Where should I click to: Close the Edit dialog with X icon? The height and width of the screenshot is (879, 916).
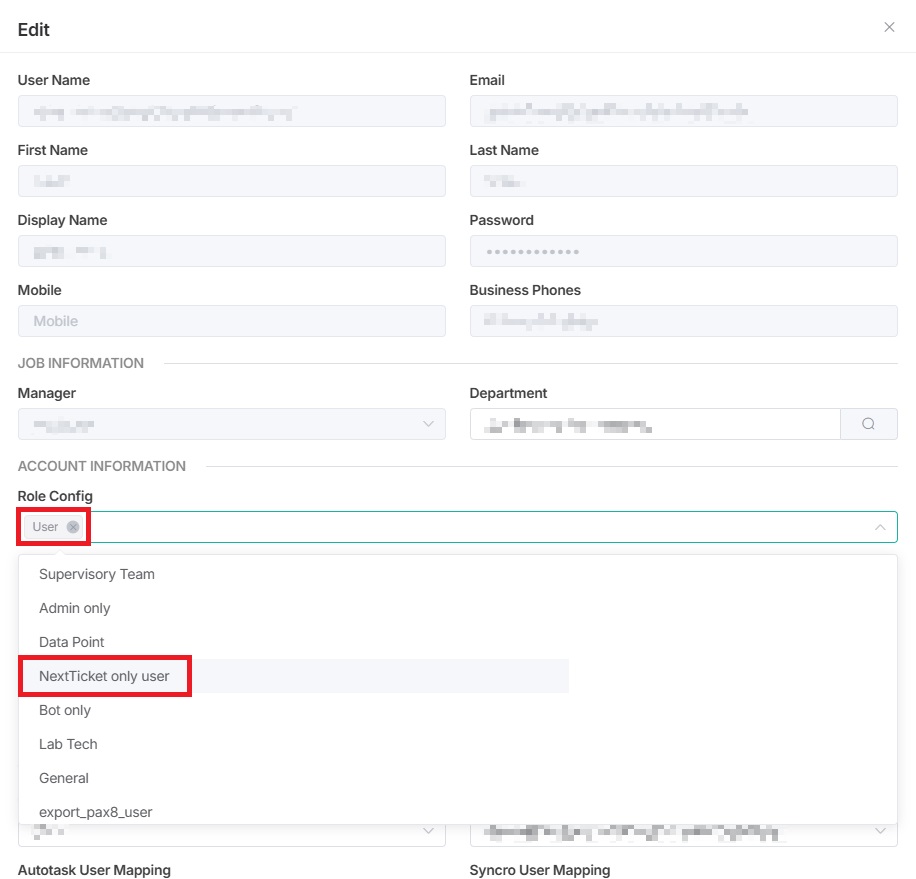[x=889, y=27]
